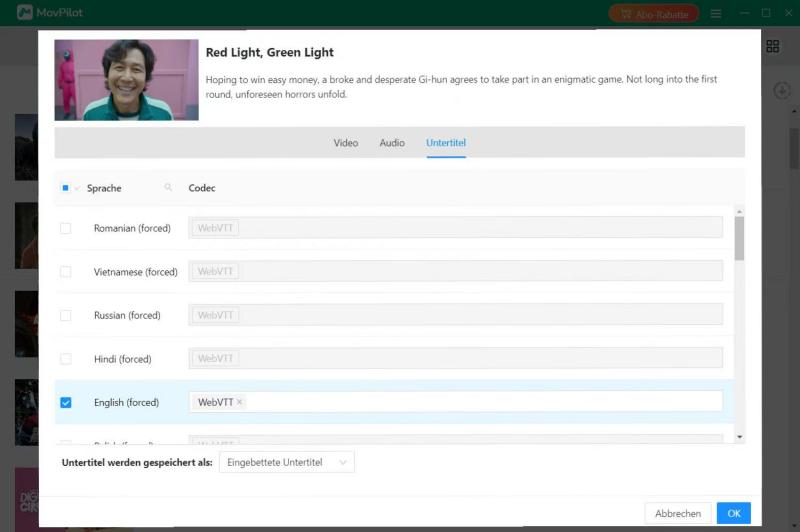800x532 pixels.
Task: Check the Hindi (forced) checkbox
Action: click(66, 359)
